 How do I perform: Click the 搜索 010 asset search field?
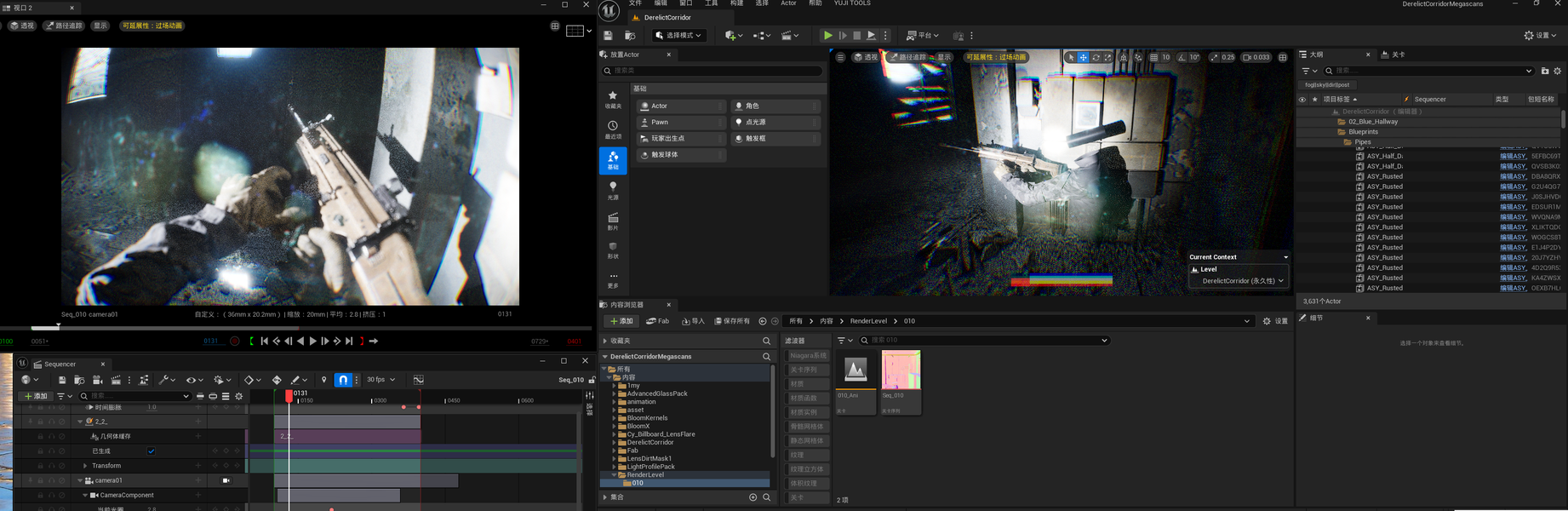984,341
